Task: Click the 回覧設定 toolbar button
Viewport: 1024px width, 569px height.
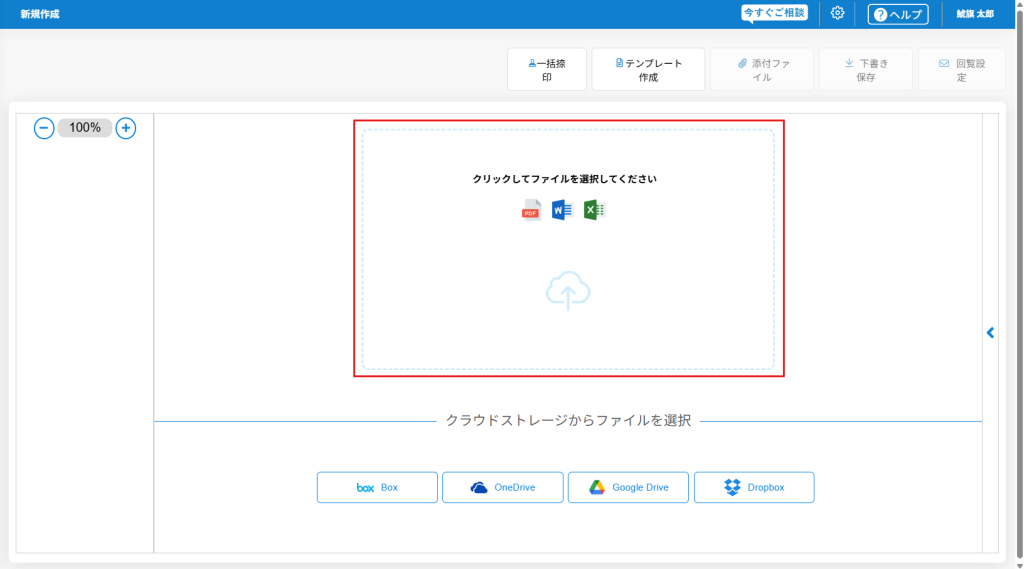Action: coord(961,70)
